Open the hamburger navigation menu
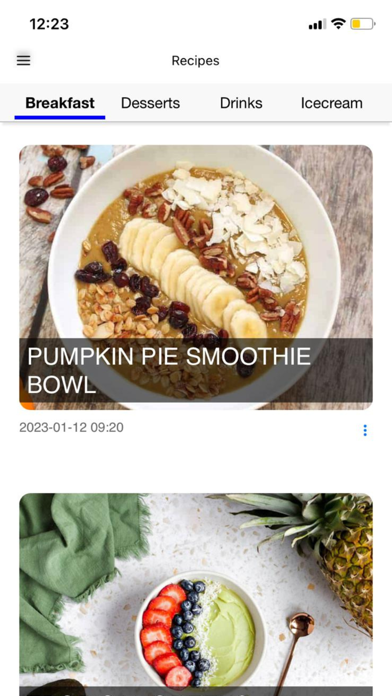 (x=24, y=60)
